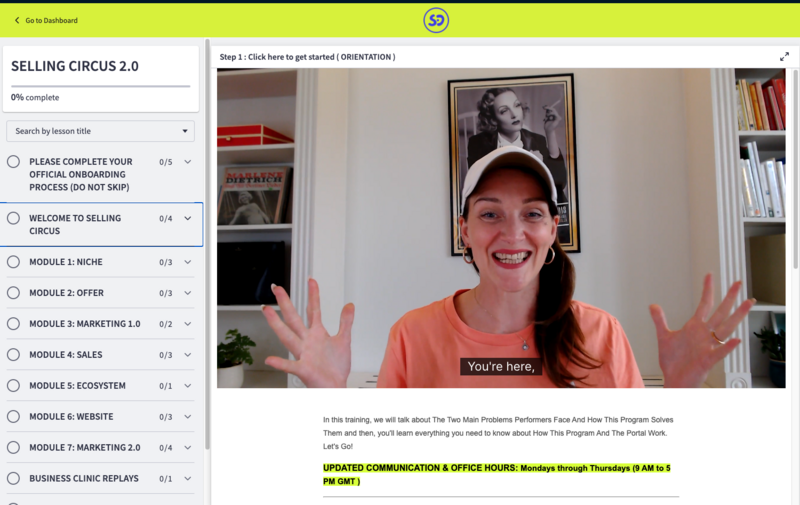
Task: Toggle completion circle for Welcome to Selling Circus
Action: click(13, 218)
